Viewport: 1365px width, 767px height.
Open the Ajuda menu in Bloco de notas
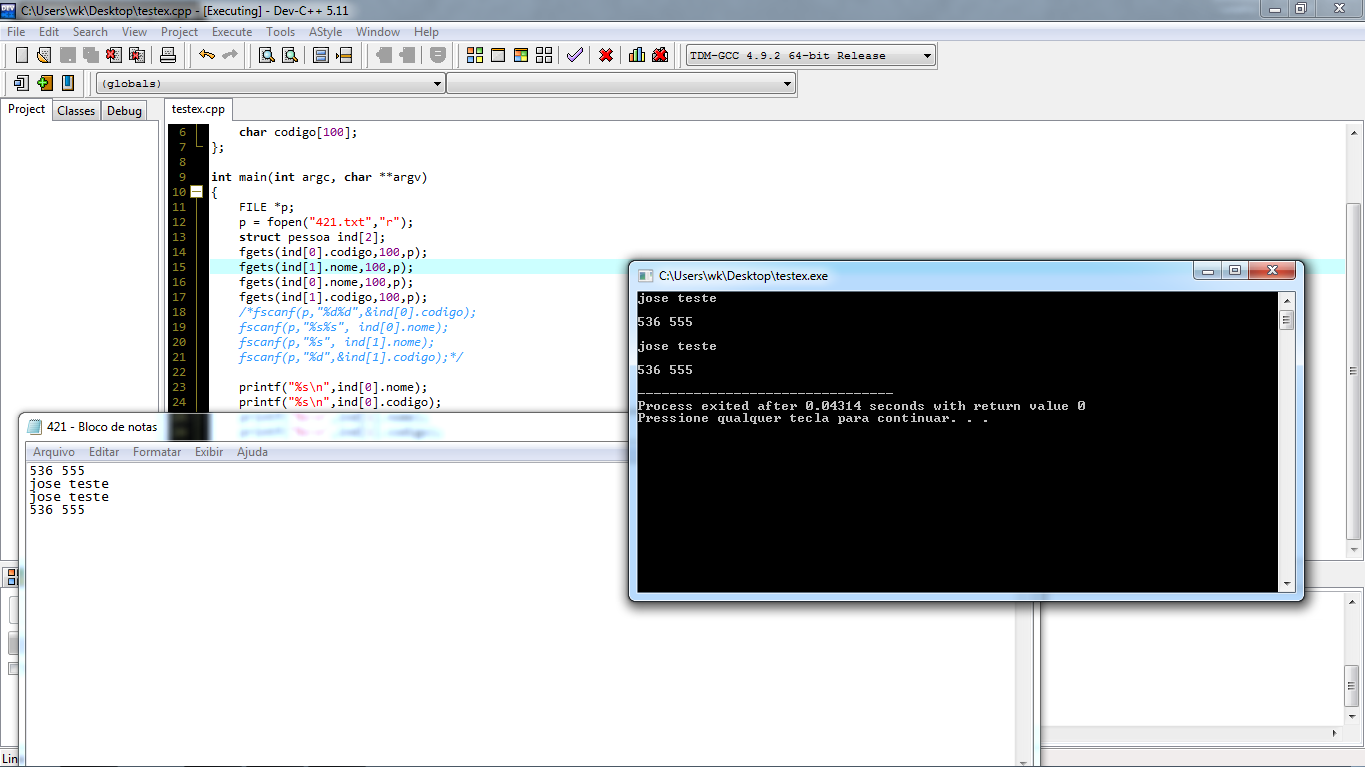(x=252, y=452)
